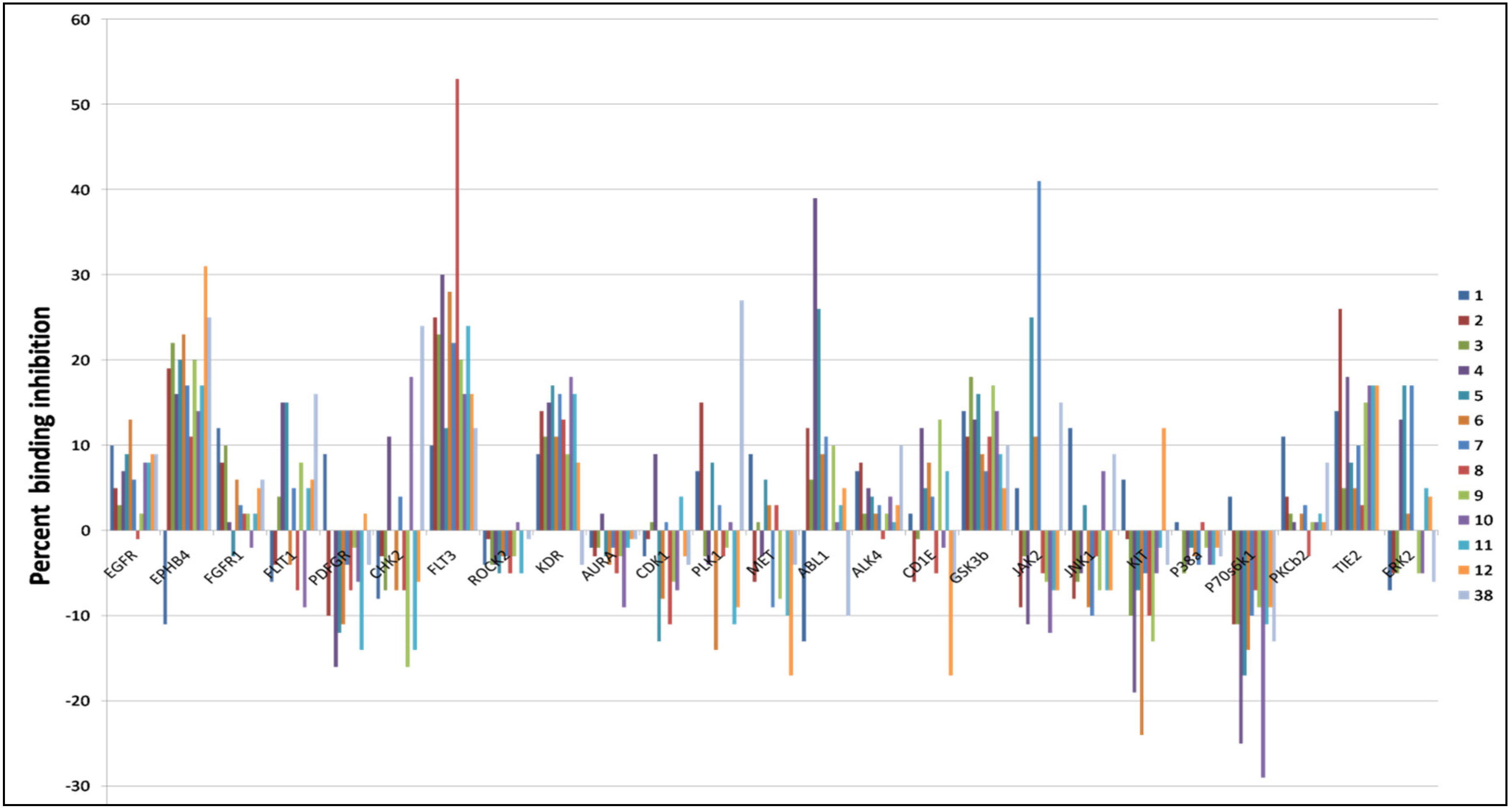Click the legend swatch for series 5
The width and height of the screenshot is (1512, 809).
click(1463, 396)
